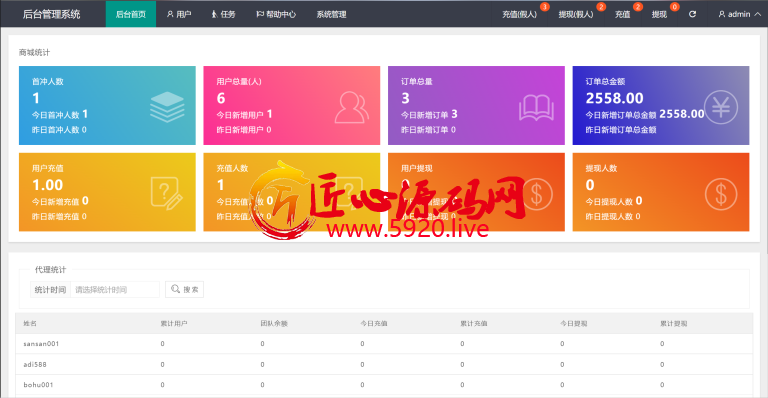Click the refresh icon in top bar

tap(693, 14)
